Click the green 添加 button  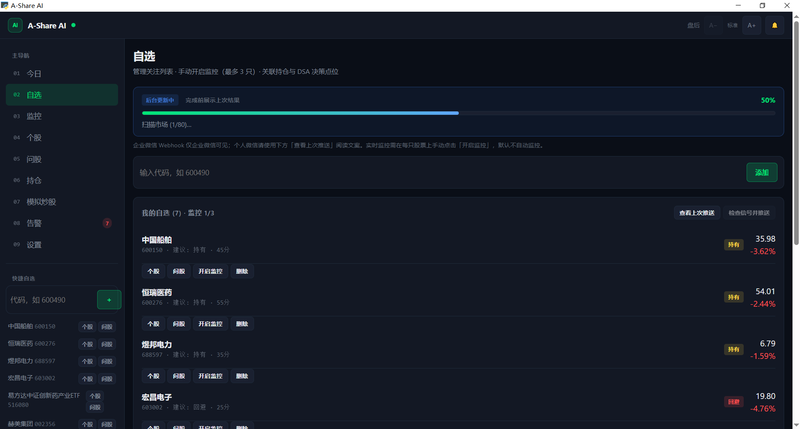pyautogui.click(x=762, y=172)
